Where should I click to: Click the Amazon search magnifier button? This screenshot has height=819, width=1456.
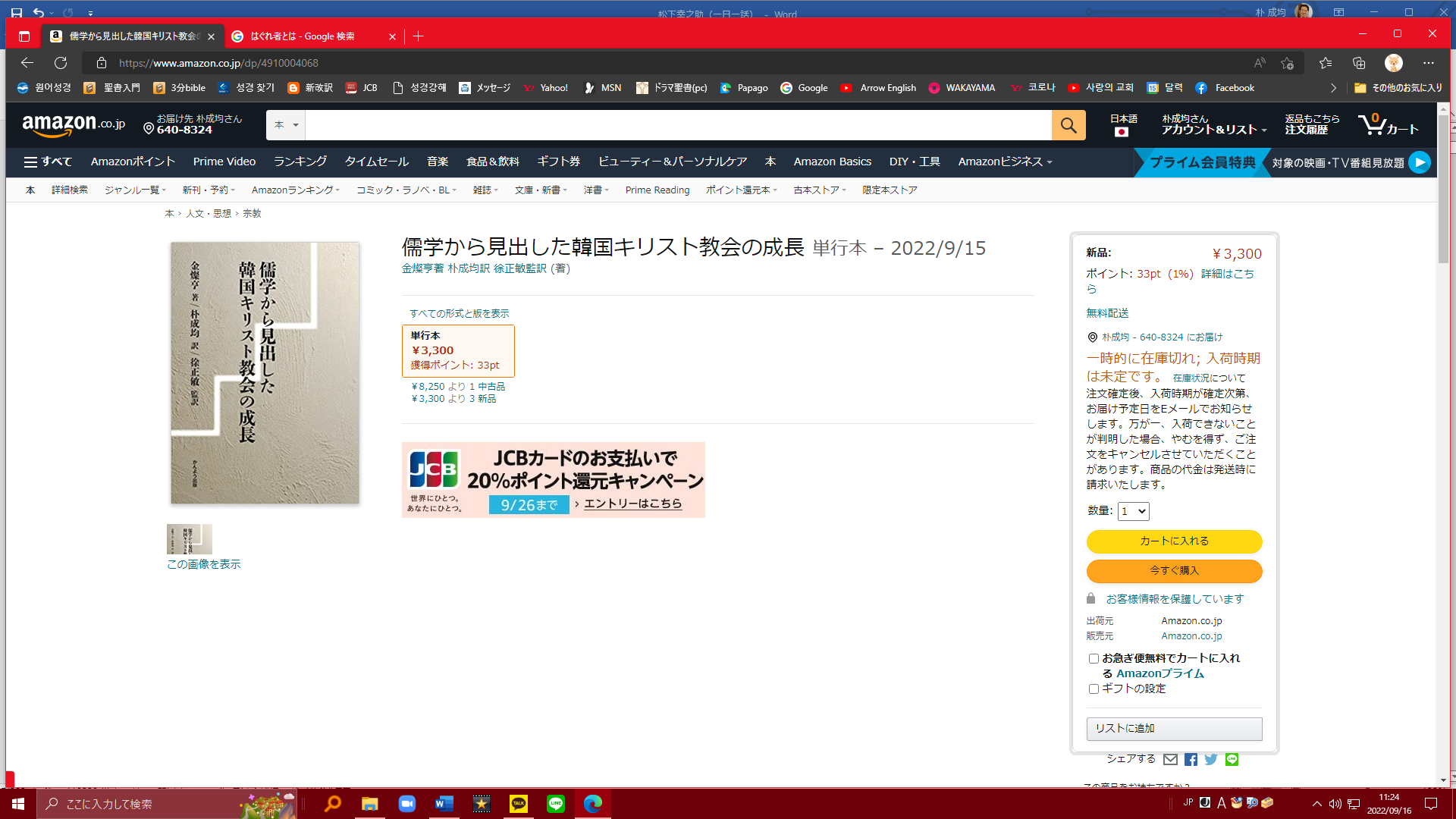tap(1068, 125)
